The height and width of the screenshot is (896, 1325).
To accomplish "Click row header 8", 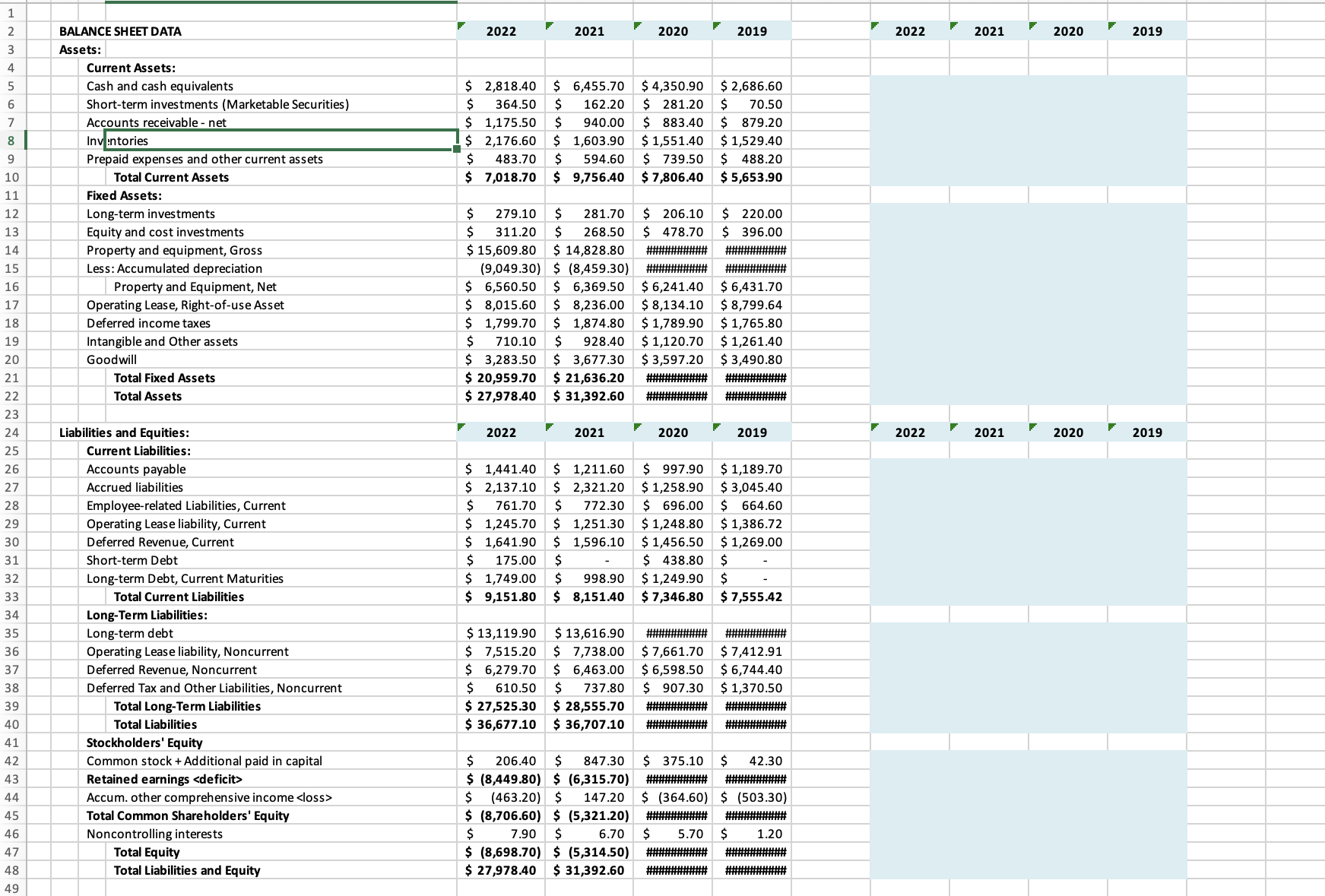I will pos(10,141).
